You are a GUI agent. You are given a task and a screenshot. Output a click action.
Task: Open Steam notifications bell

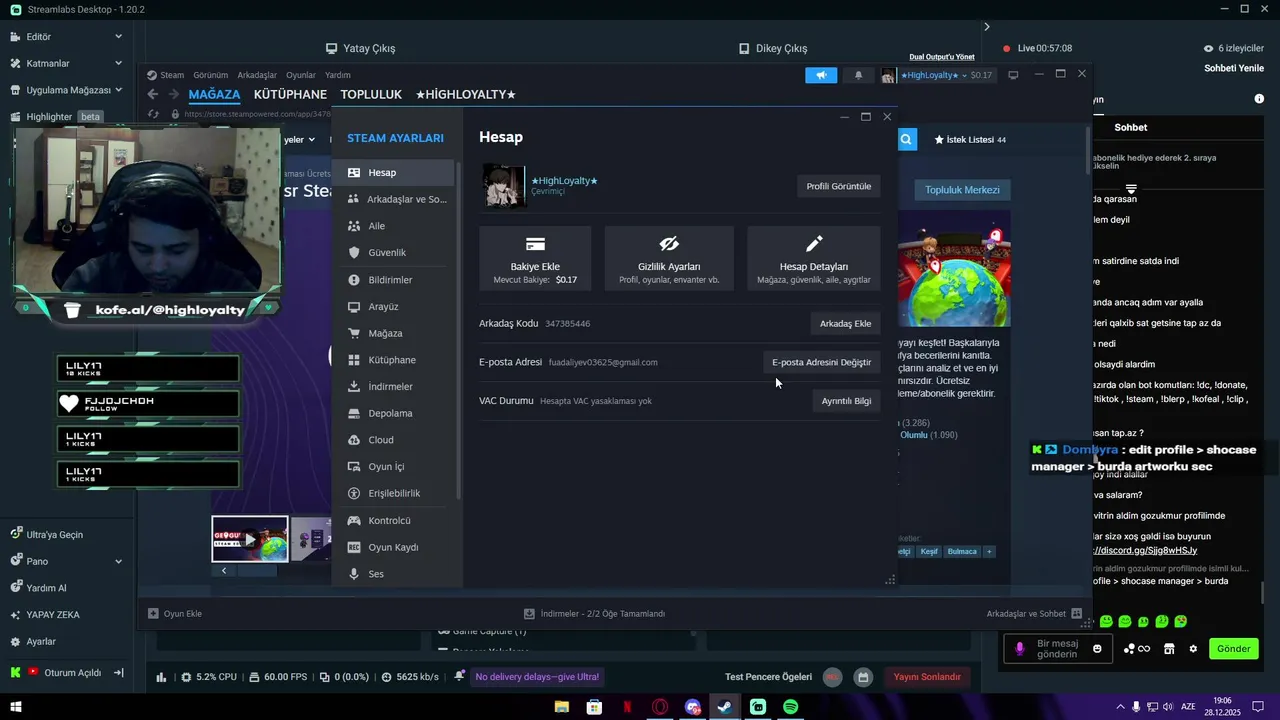tap(858, 75)
